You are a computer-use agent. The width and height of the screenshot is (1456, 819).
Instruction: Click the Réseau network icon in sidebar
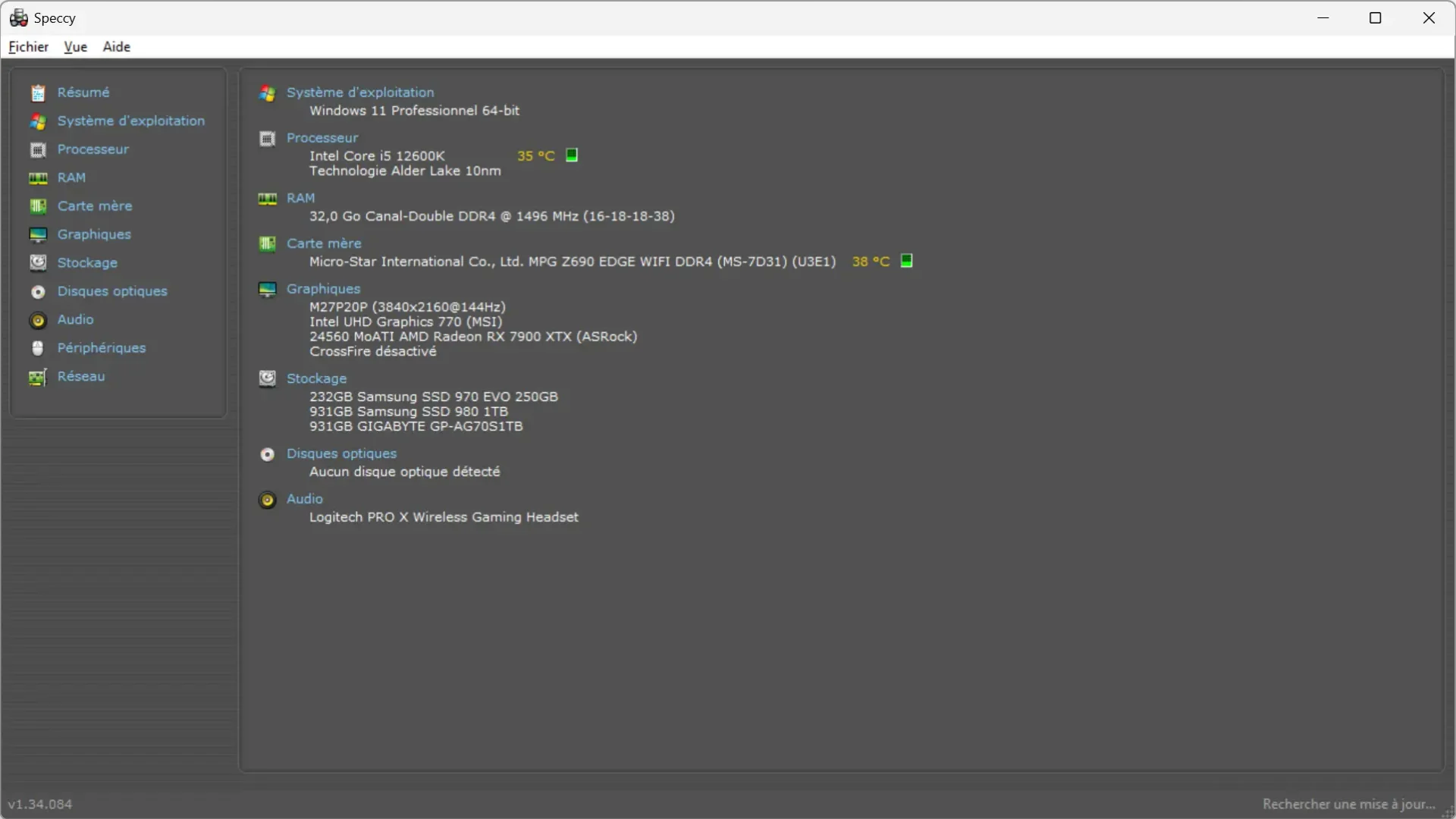point(38,377)
